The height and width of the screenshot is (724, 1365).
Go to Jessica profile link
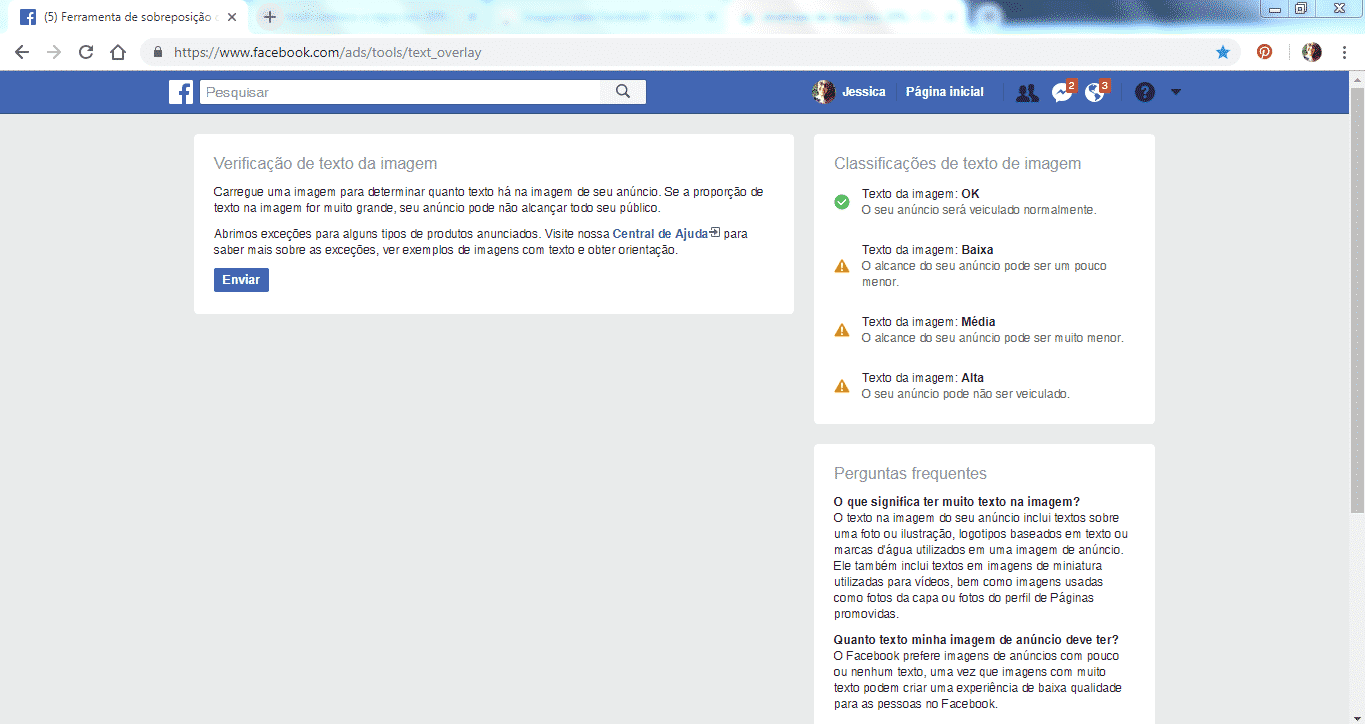coord(863,92)
